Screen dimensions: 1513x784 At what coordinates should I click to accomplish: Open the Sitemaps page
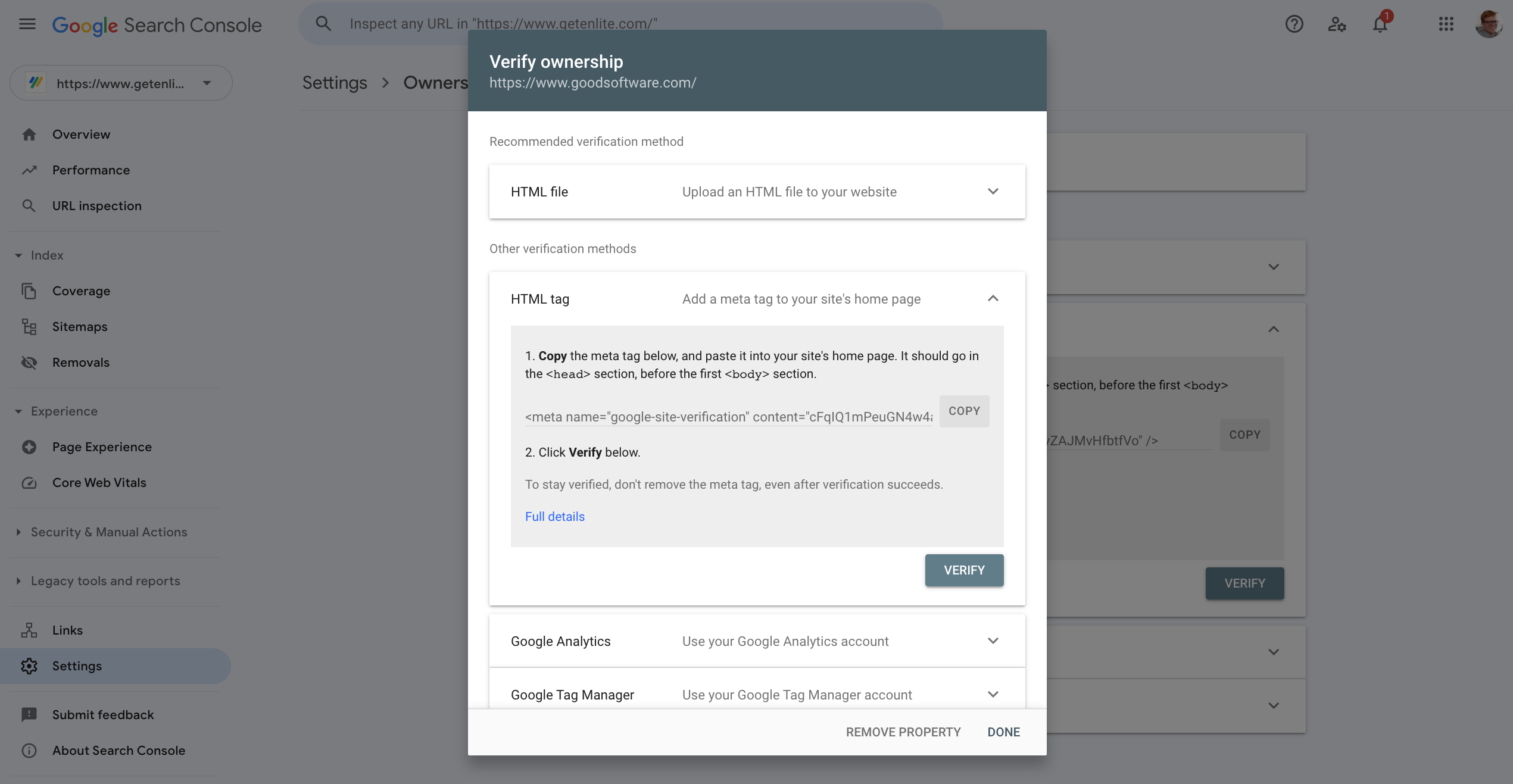tap(80, 327)
